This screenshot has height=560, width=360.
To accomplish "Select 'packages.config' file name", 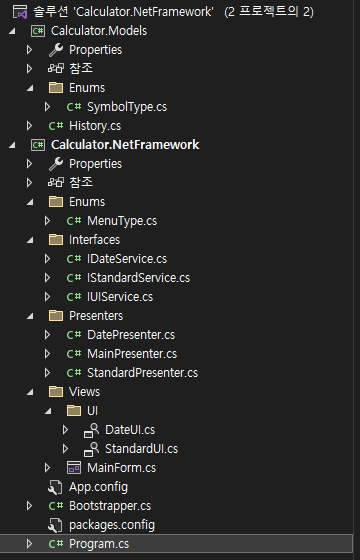I will (x=112, y=525).
